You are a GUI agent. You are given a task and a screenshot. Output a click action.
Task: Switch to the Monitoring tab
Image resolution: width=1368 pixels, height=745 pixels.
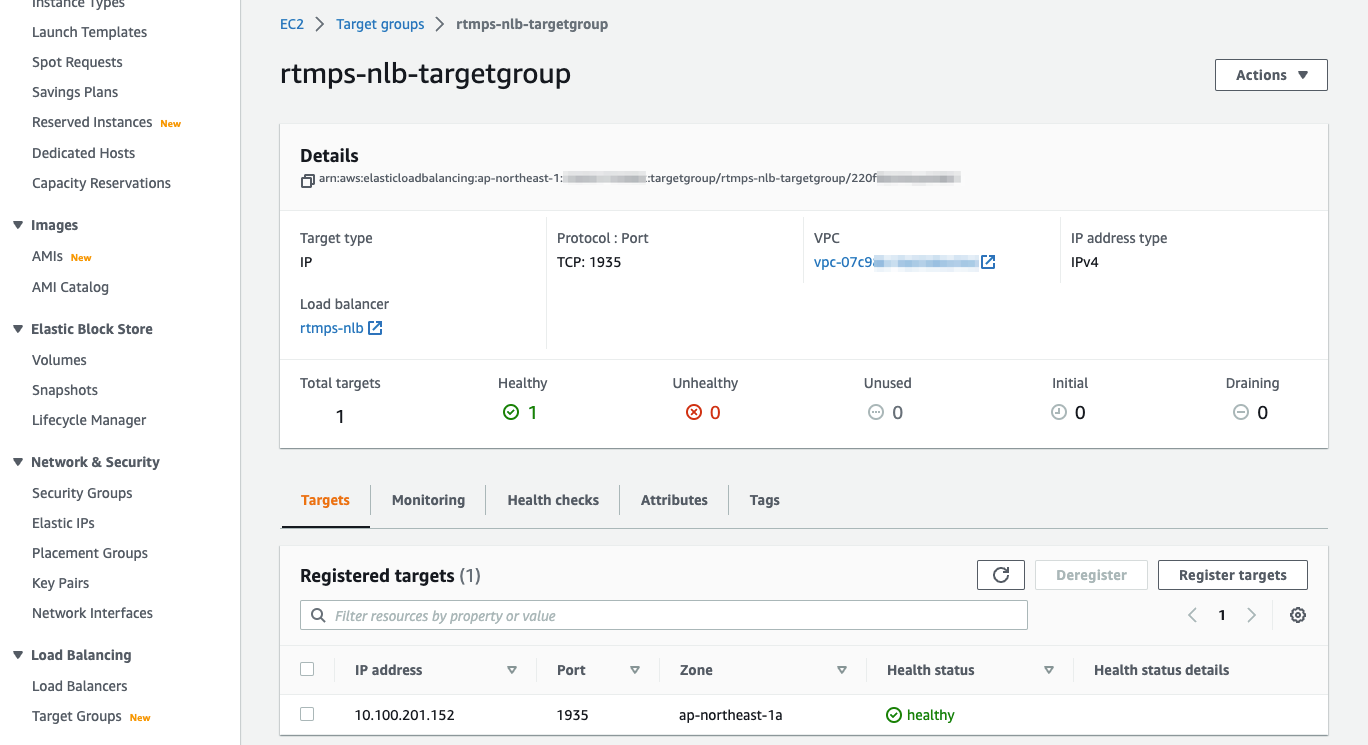[428, 500]
